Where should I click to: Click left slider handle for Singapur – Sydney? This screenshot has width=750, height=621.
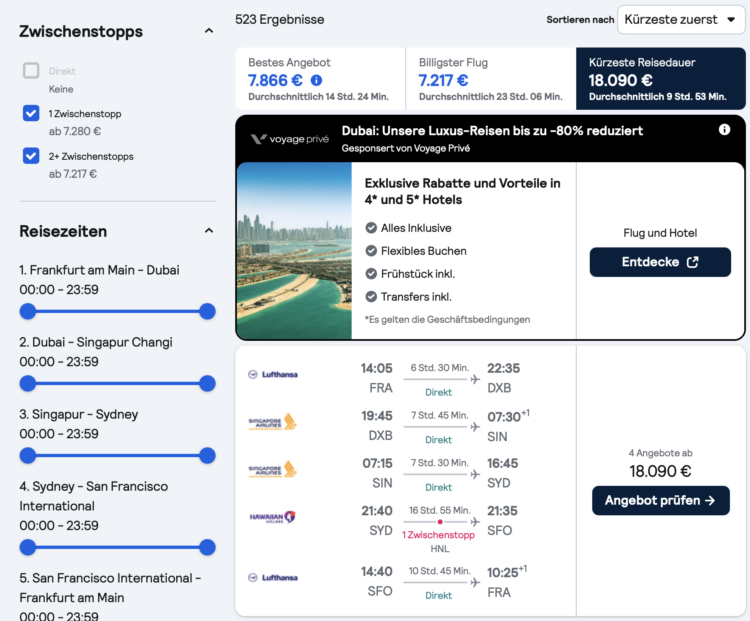click(x=28, y=455)
